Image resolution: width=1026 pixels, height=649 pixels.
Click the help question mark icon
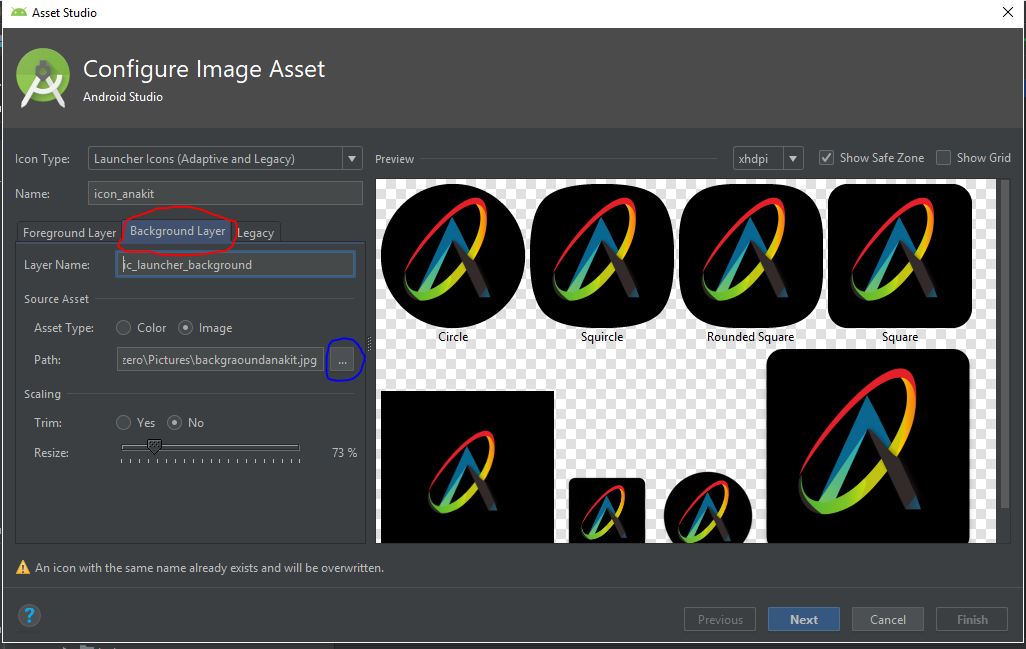click(29, 615)
